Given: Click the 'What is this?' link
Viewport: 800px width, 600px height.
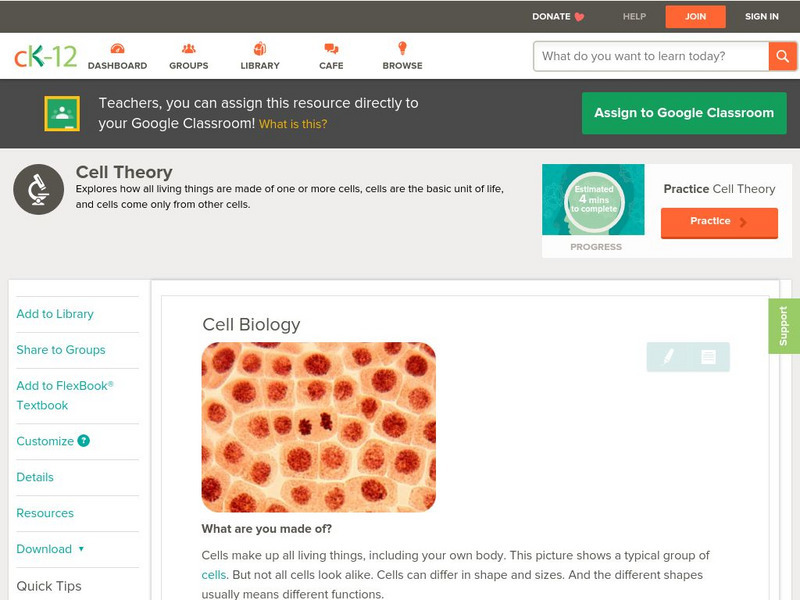Looking at the screenshot, I should [x=293, y=124].
